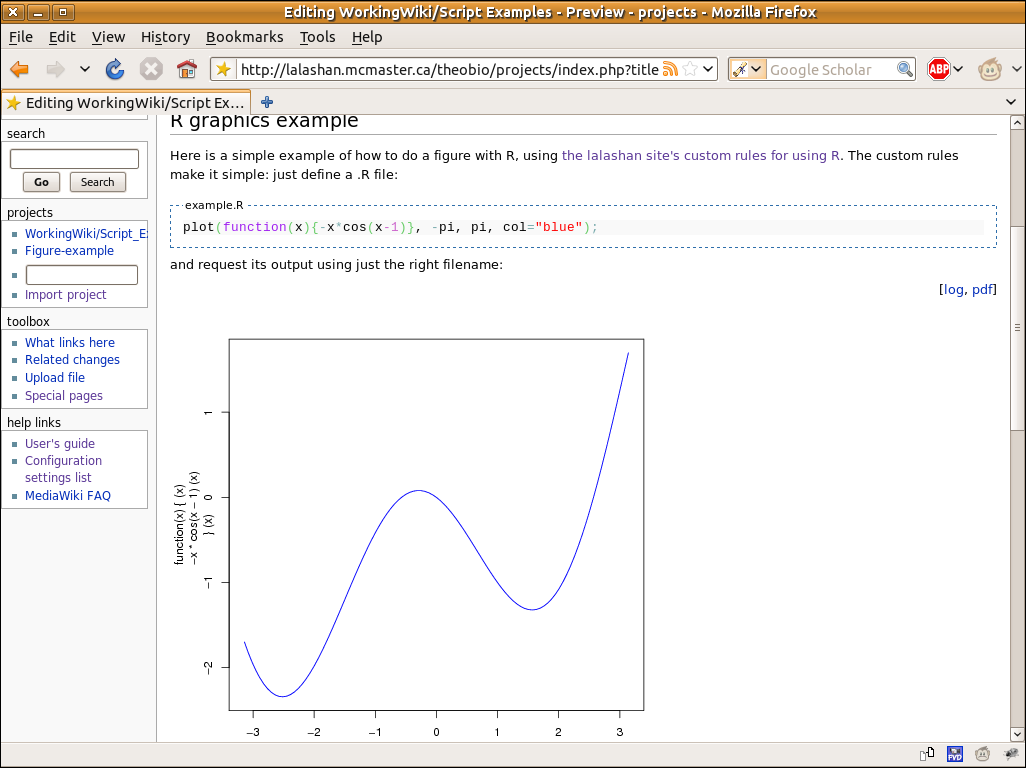Click the Stop loading button
This screenshot has height=768, width=1026.
point(151,70)
